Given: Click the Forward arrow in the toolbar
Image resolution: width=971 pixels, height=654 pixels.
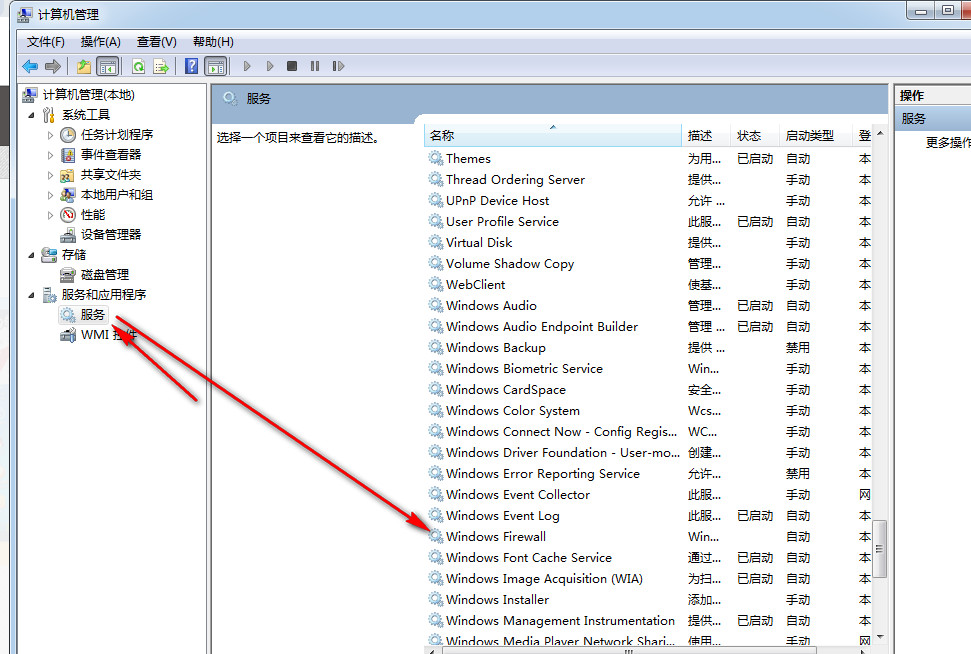Looking at the screenshot, I should coord(53,66).
